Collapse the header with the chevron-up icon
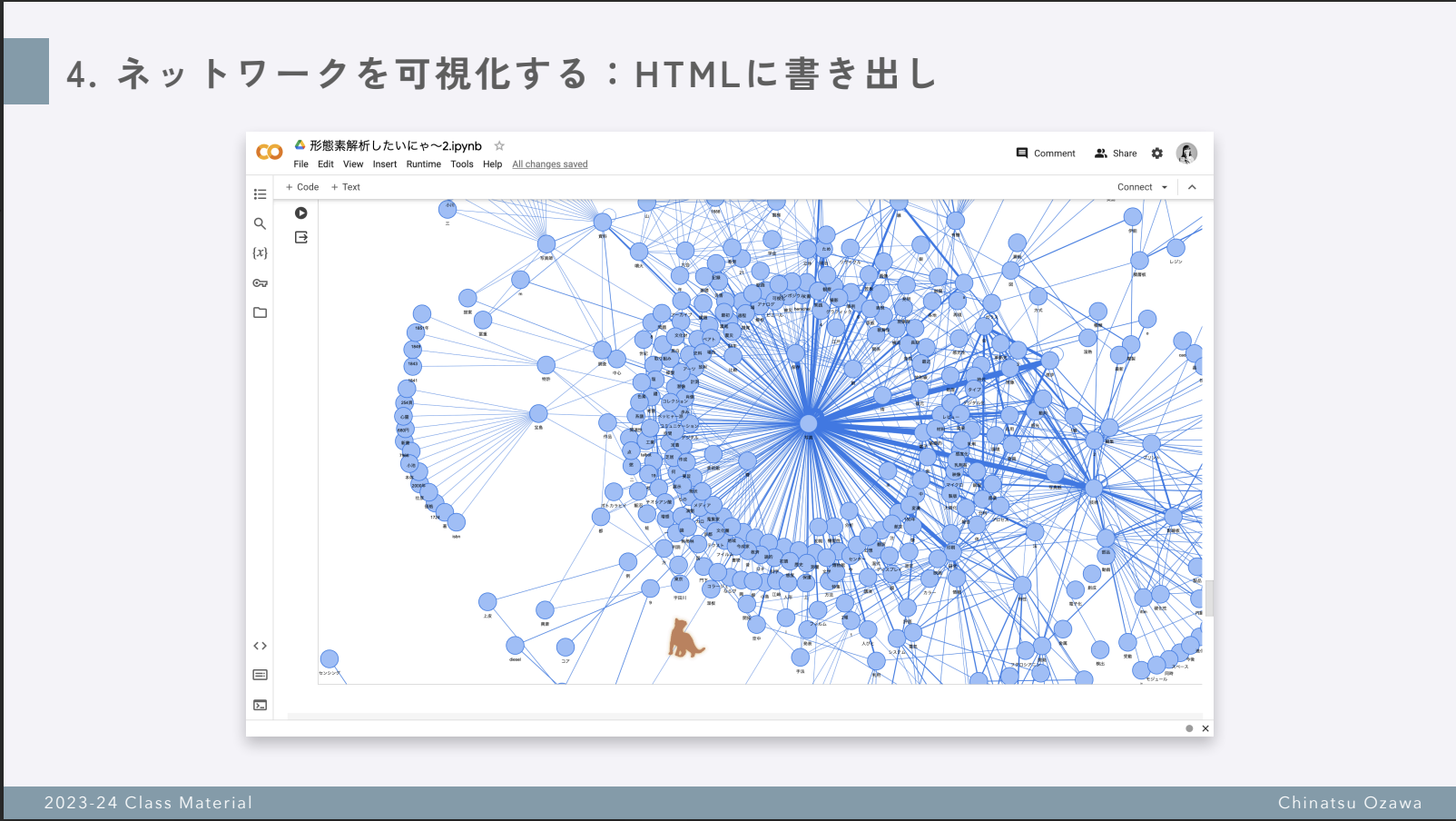 pyautogui.click(x=1192, y=187)
